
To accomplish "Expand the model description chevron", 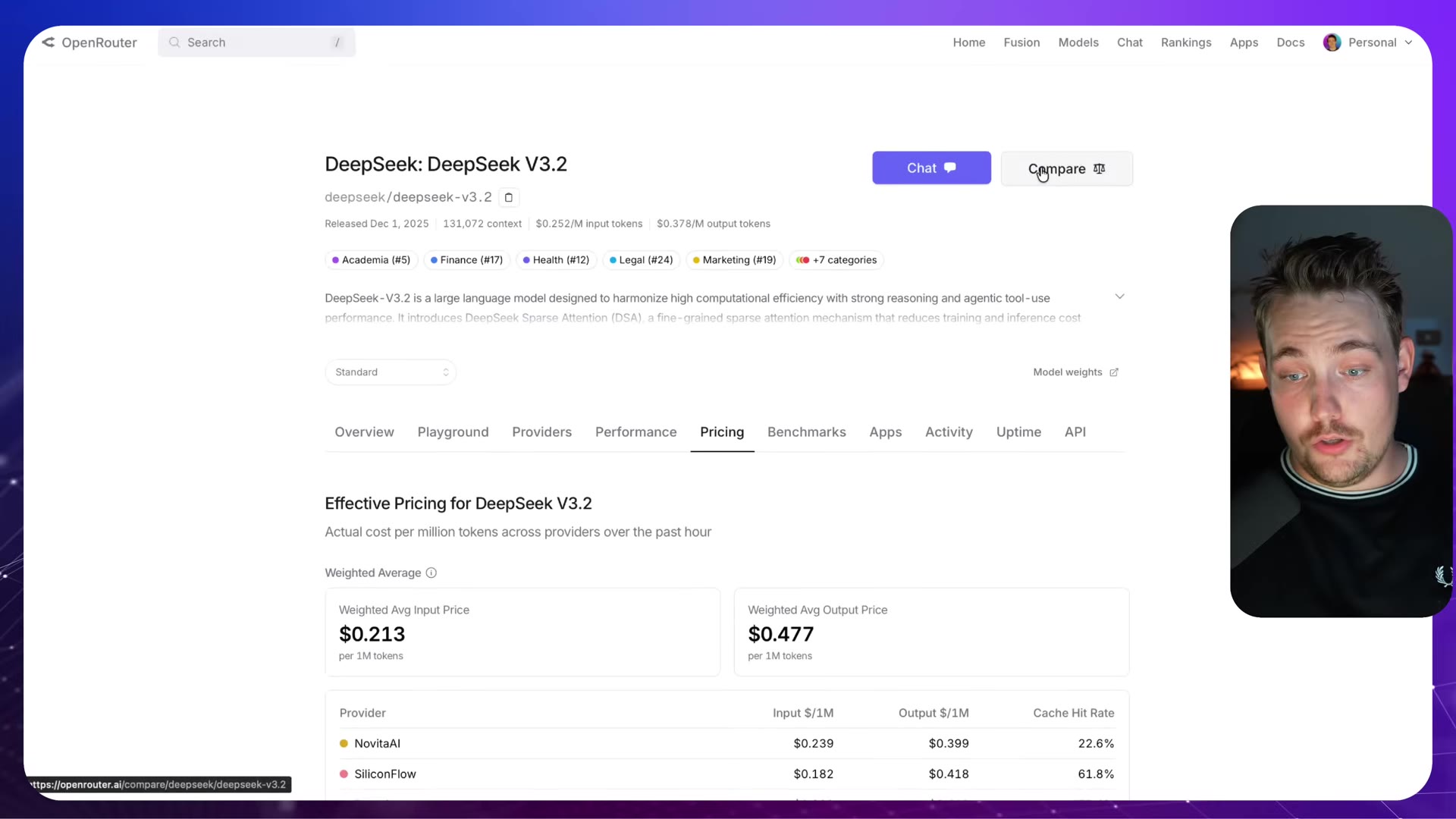I will 1119,297.
